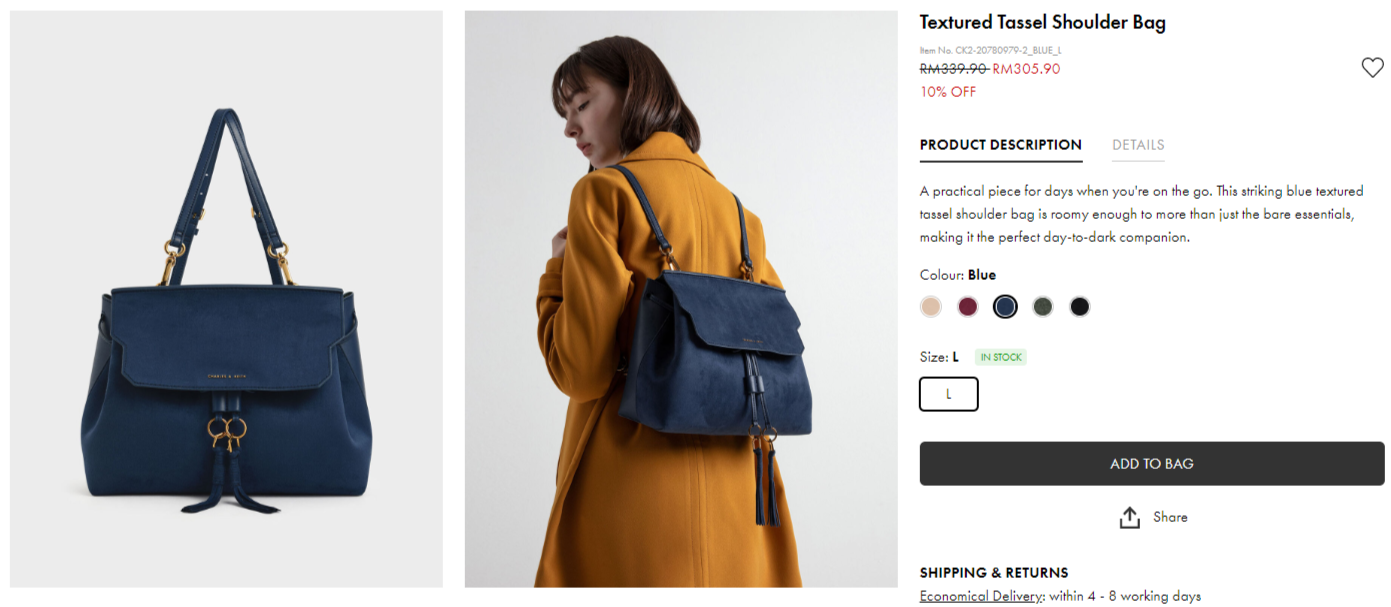
Task: Click the RM305.90 sale price
Action: [x=1026, y=69]
